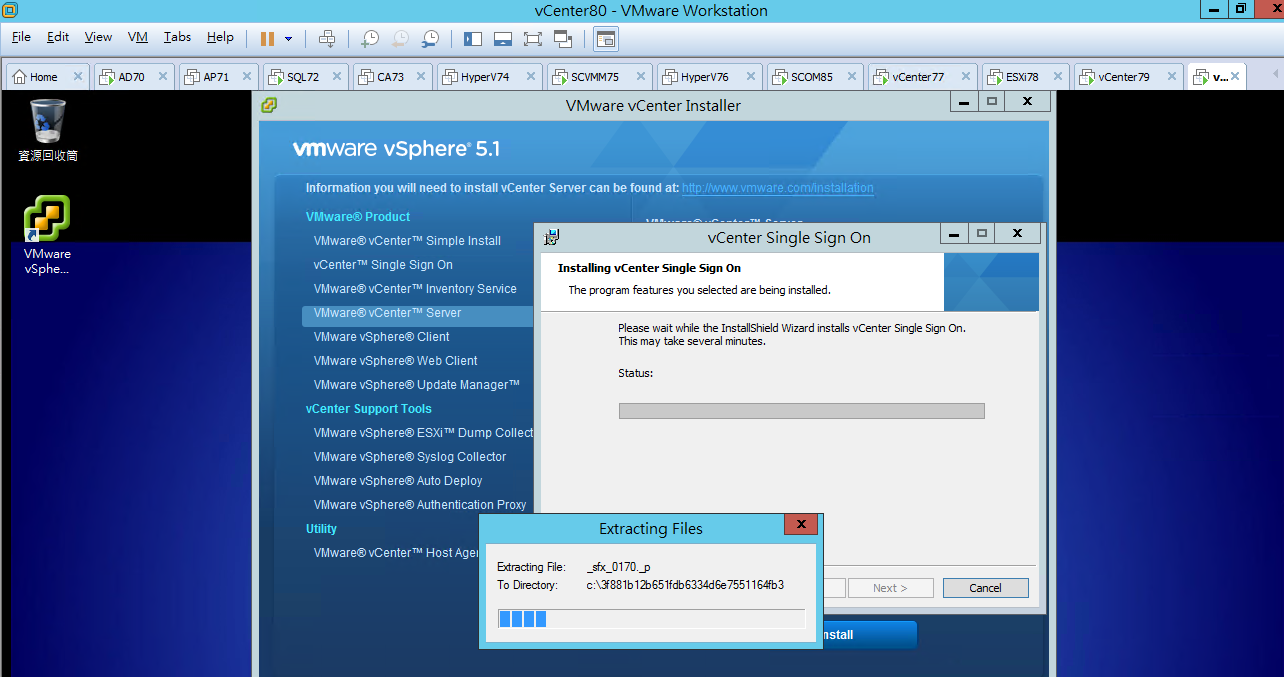Image resolution: width=1284 pixels, height=677 pixels.
Task: Open the File menu
Action: pos(21,37)
